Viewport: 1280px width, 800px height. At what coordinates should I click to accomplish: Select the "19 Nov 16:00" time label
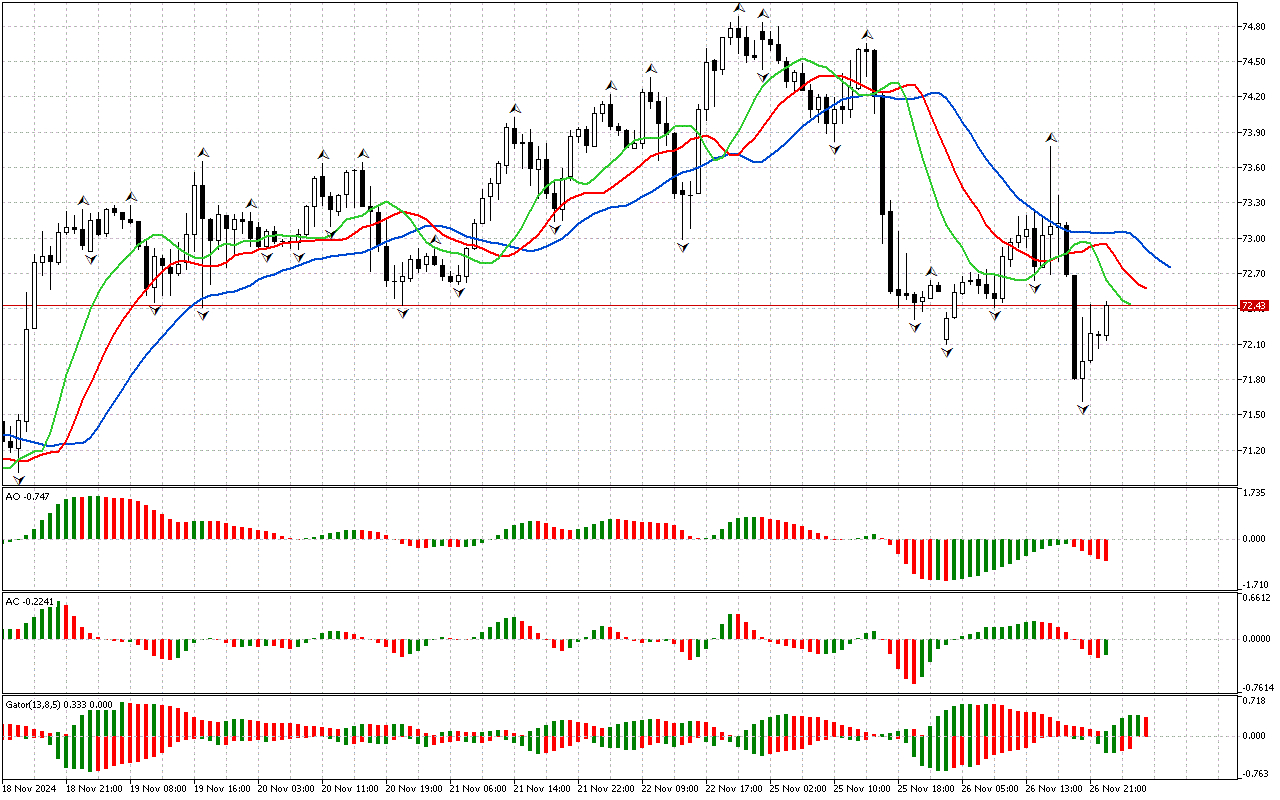(222, 789)
